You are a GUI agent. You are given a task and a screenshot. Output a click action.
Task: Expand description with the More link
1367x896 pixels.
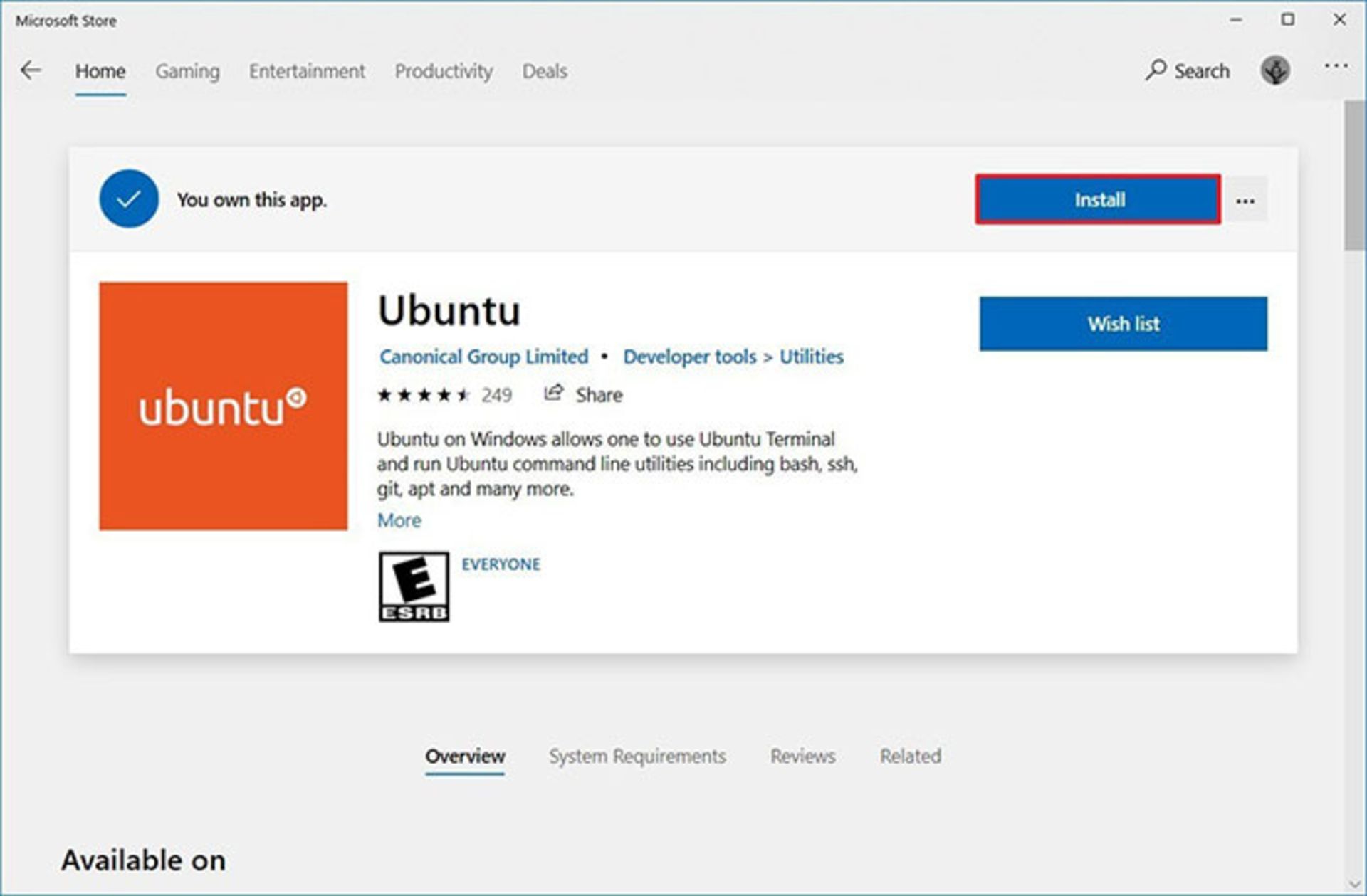click(x=399, y=520)
